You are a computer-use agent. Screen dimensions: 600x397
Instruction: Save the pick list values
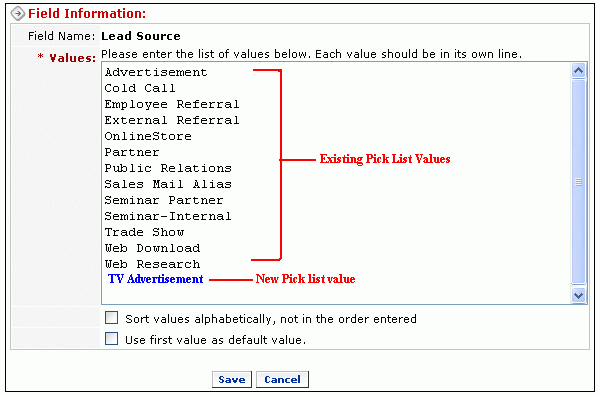(232, 379)
